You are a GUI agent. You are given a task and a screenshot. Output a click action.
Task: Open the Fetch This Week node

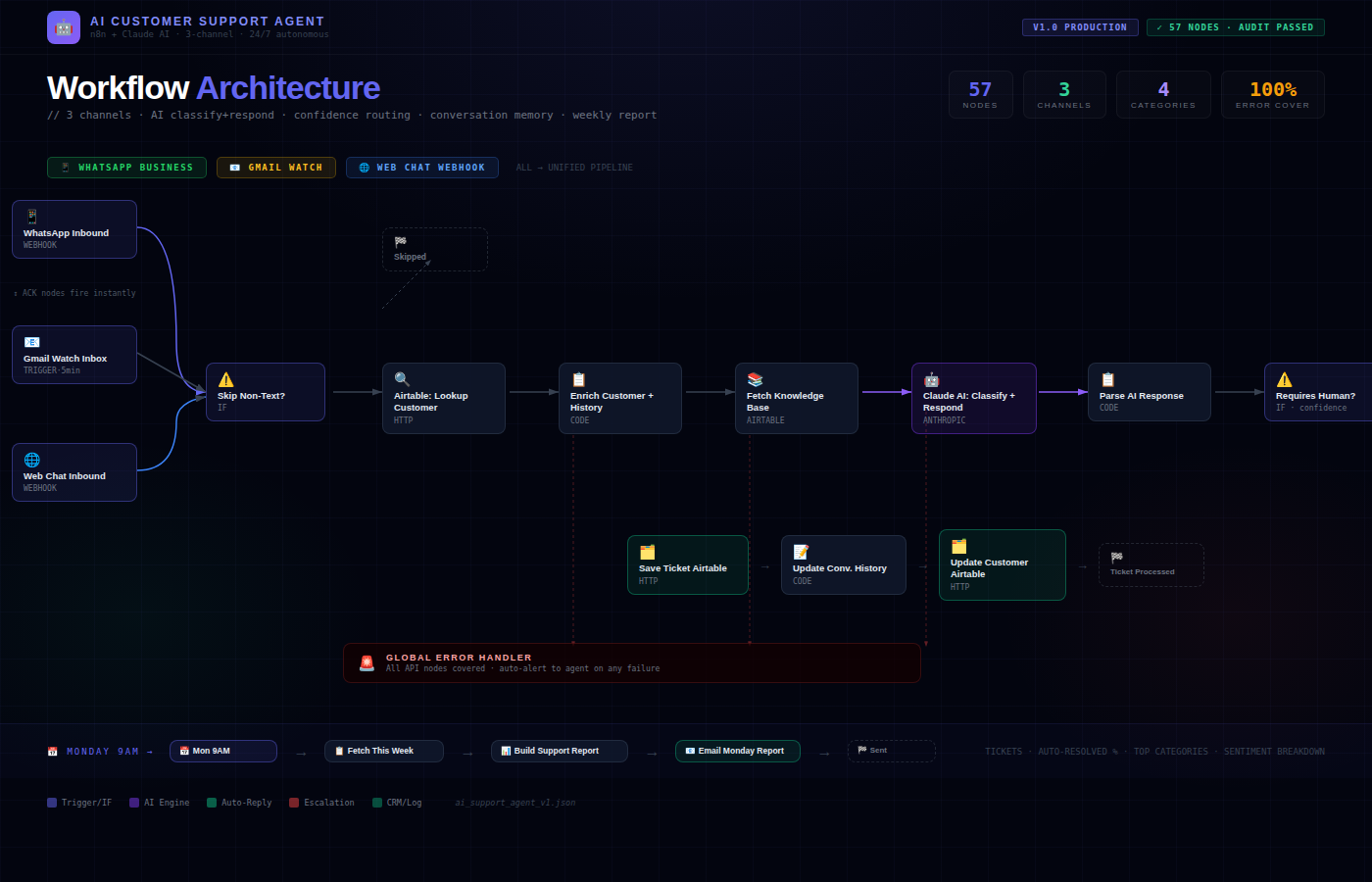(384, 751)
